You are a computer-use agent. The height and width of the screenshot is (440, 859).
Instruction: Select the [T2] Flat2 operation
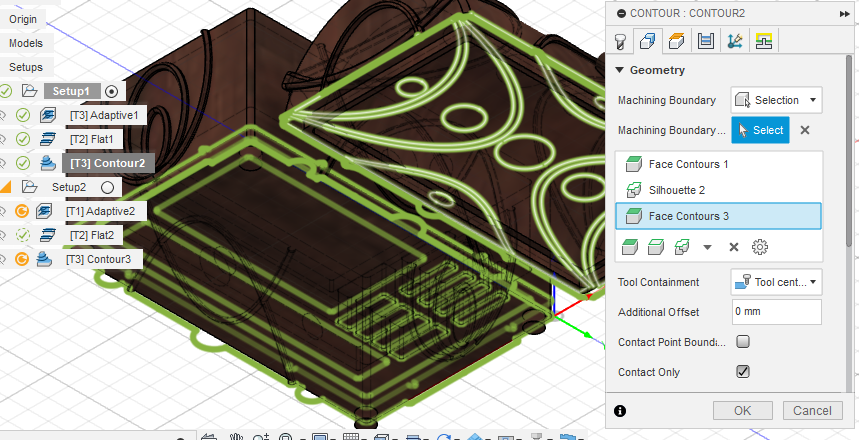(91, 236)
